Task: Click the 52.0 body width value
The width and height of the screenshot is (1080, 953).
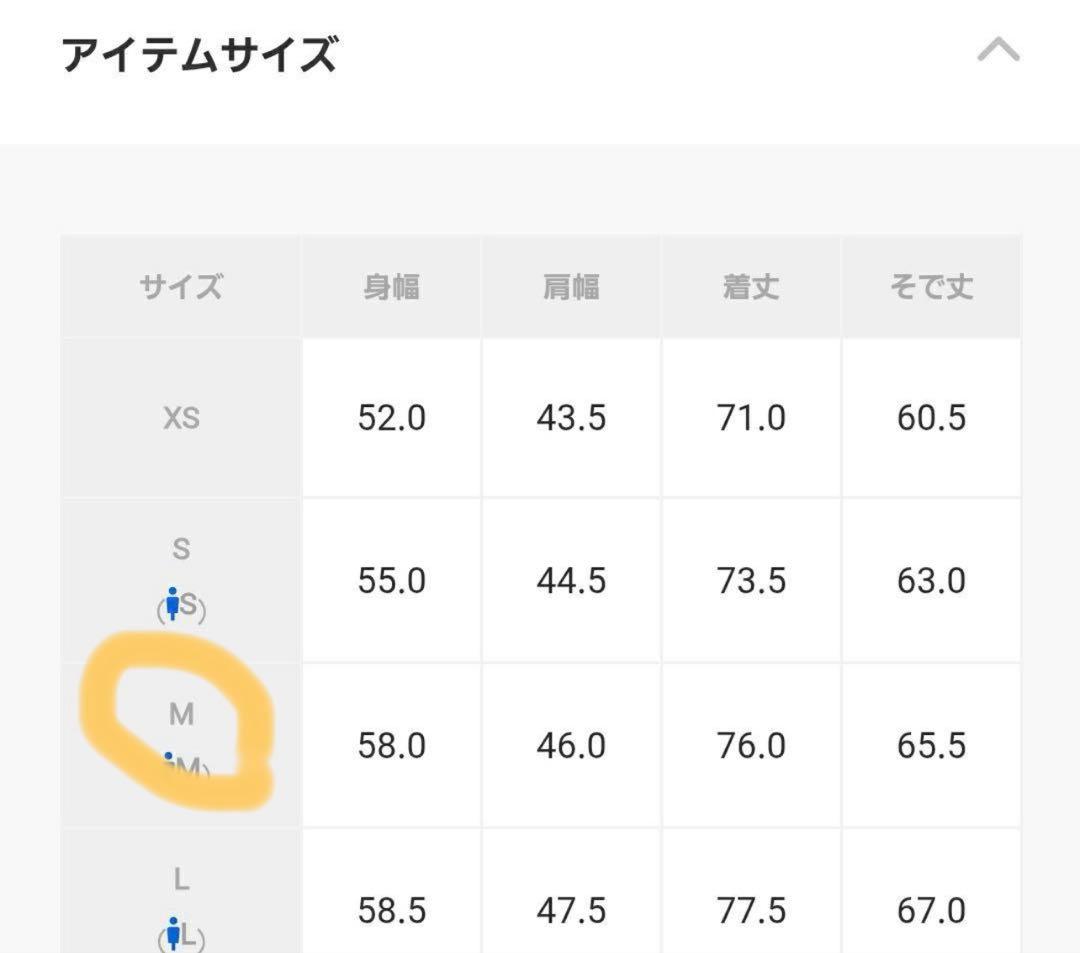Action: tap(391, 418)
